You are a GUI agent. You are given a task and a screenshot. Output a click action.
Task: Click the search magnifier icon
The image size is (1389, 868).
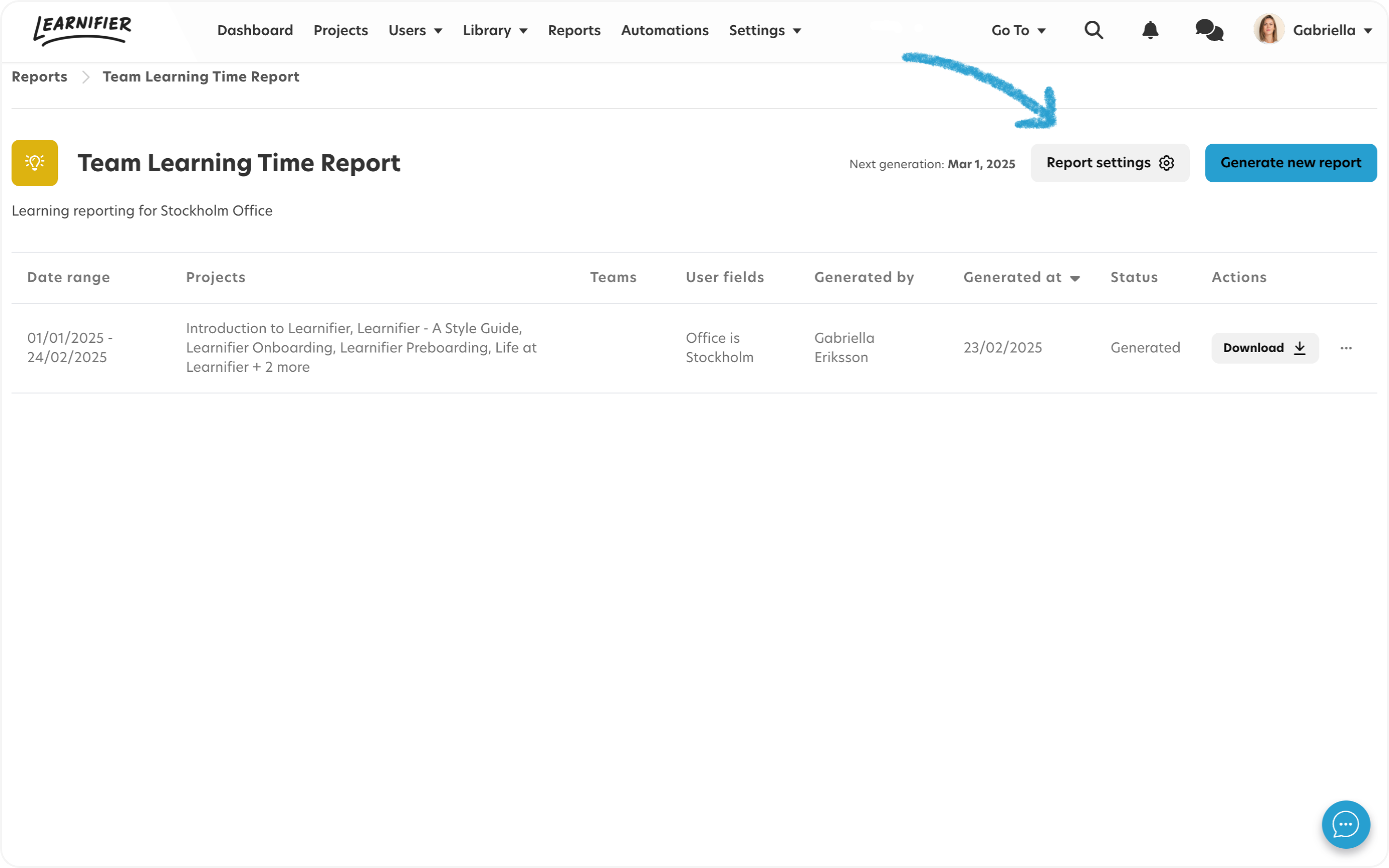point(1094,30)
